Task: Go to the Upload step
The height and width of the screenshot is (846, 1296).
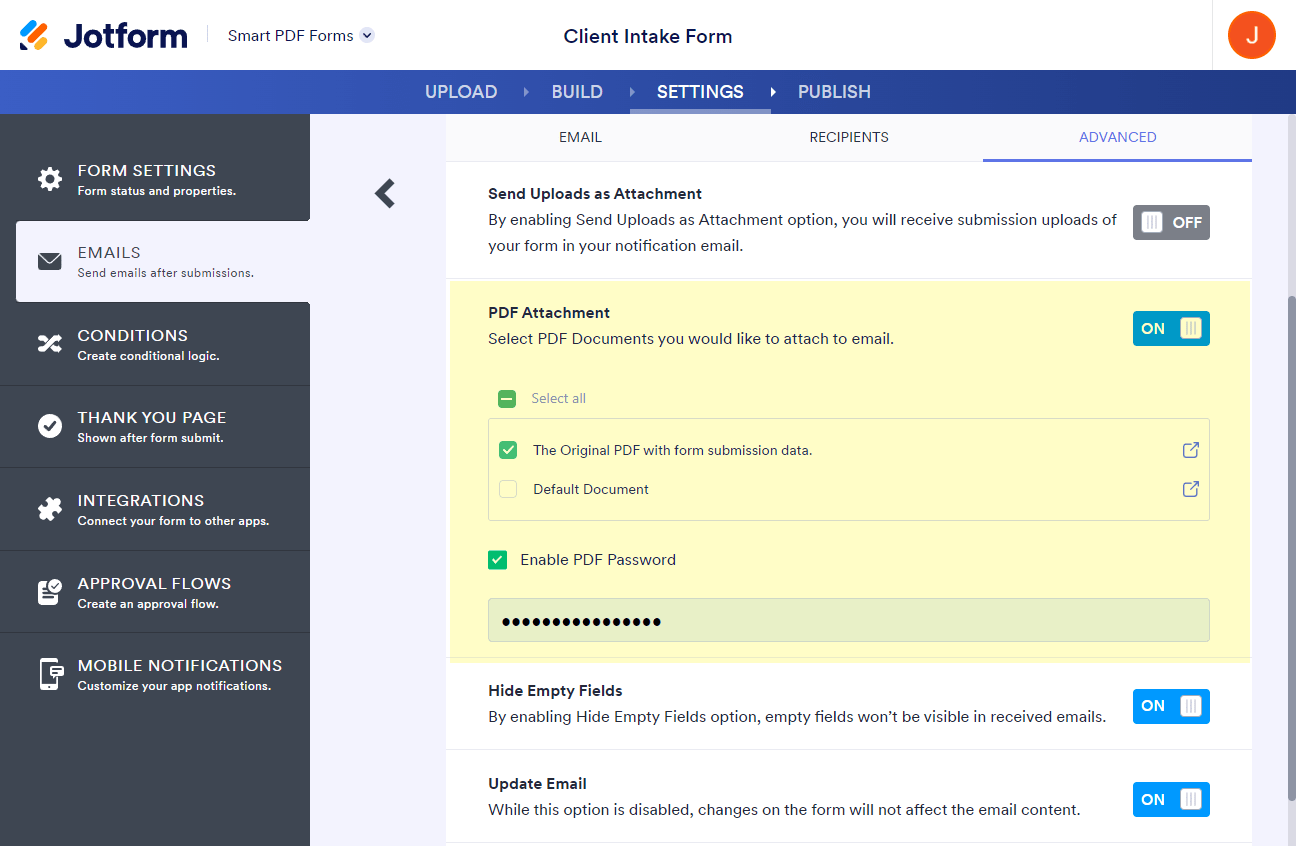Action: (x=461, y=92)
